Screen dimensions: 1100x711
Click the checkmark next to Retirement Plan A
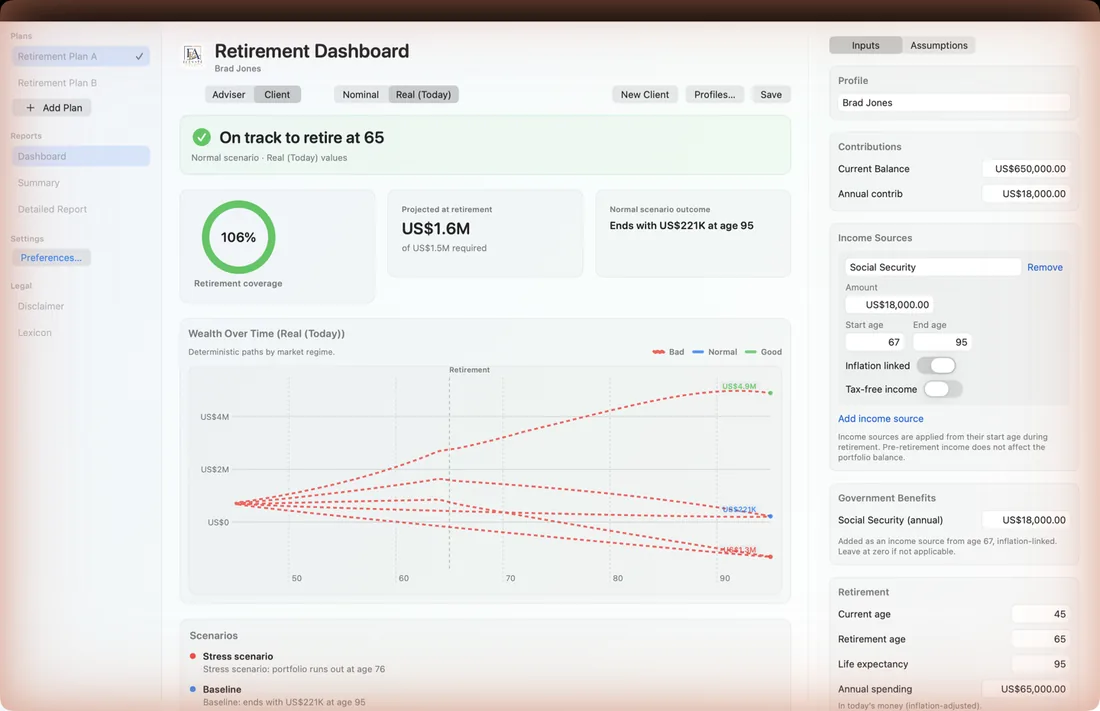(139, 56)
